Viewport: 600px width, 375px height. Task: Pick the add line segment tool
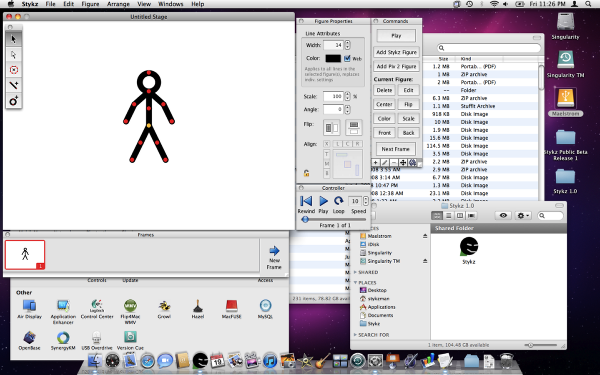pyautogui.click(x=14, y=85)
